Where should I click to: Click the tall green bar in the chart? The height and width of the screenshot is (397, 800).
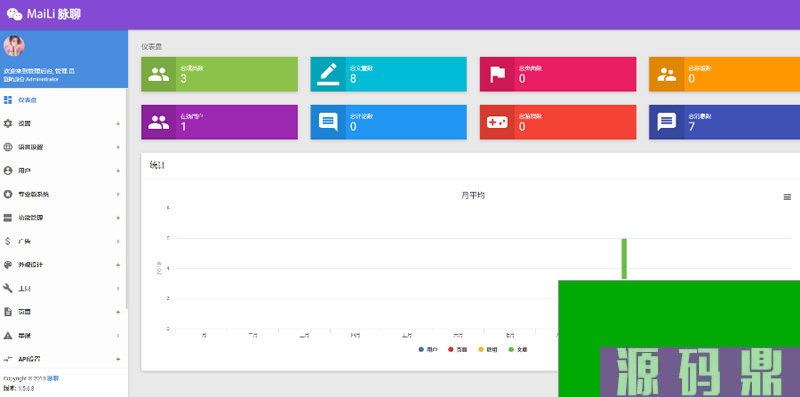[623, 259]
